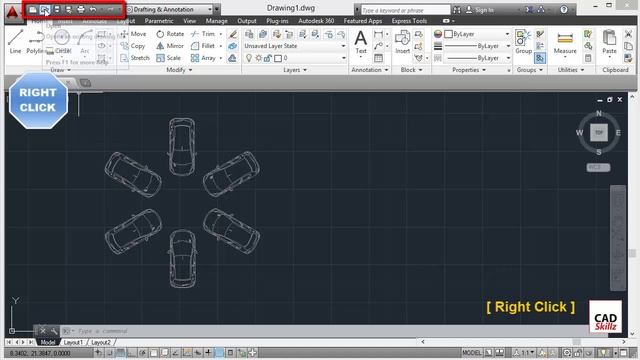
Task: Click the coordinates readout in status bar
Action: pos(40,353)
